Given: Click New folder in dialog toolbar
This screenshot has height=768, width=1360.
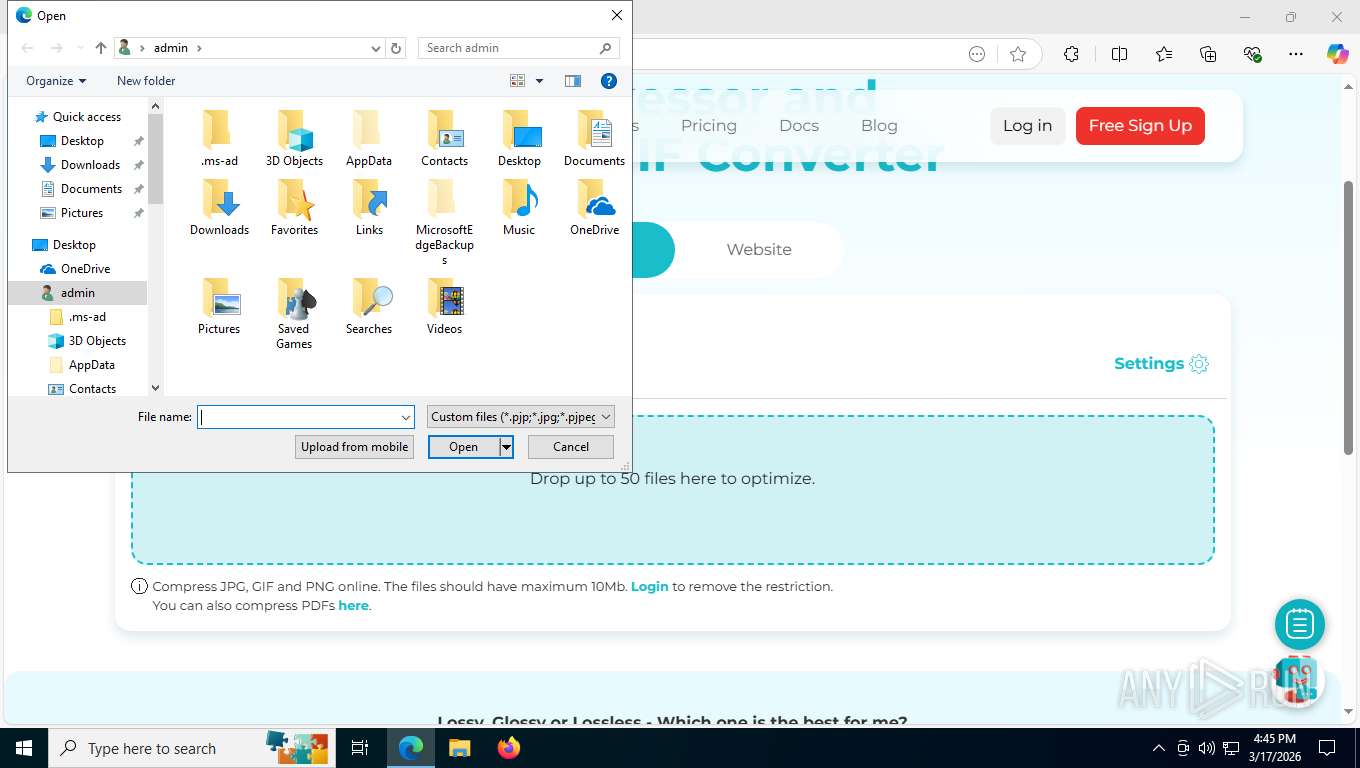Looking at the screenshot, I should 146,81.
